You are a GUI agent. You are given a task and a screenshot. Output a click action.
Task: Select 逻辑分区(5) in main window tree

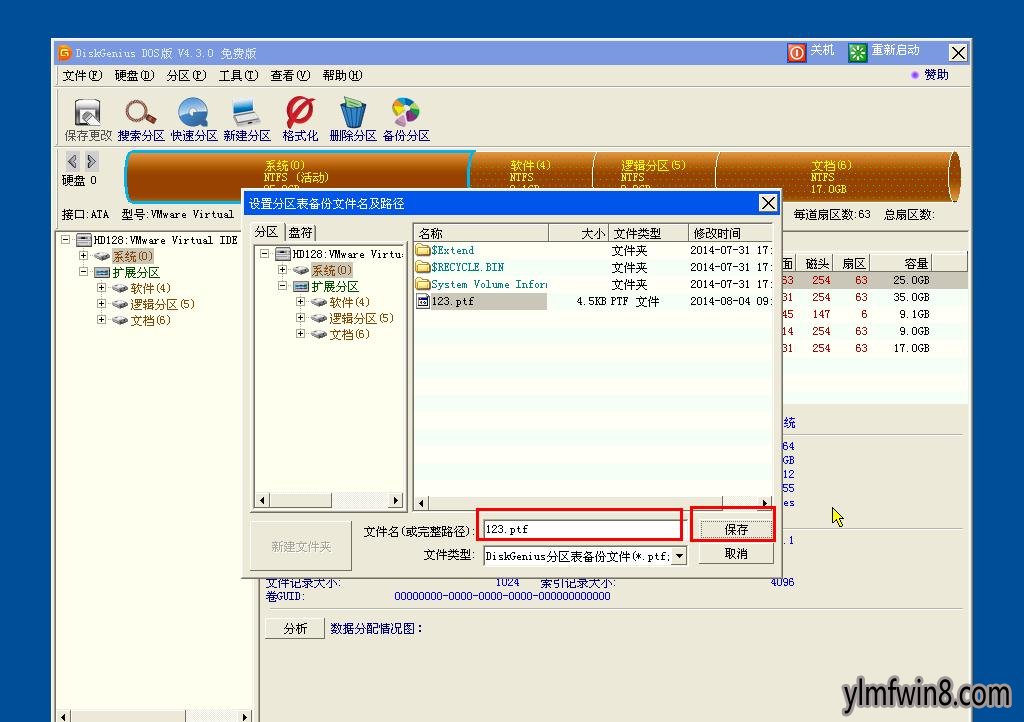tap(162, 304)
